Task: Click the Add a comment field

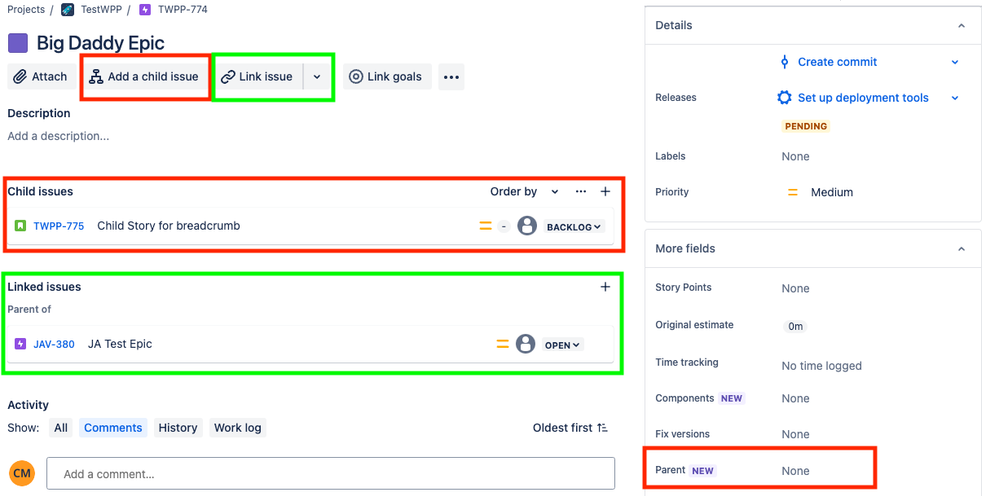Action: click(x=331, y=474)
